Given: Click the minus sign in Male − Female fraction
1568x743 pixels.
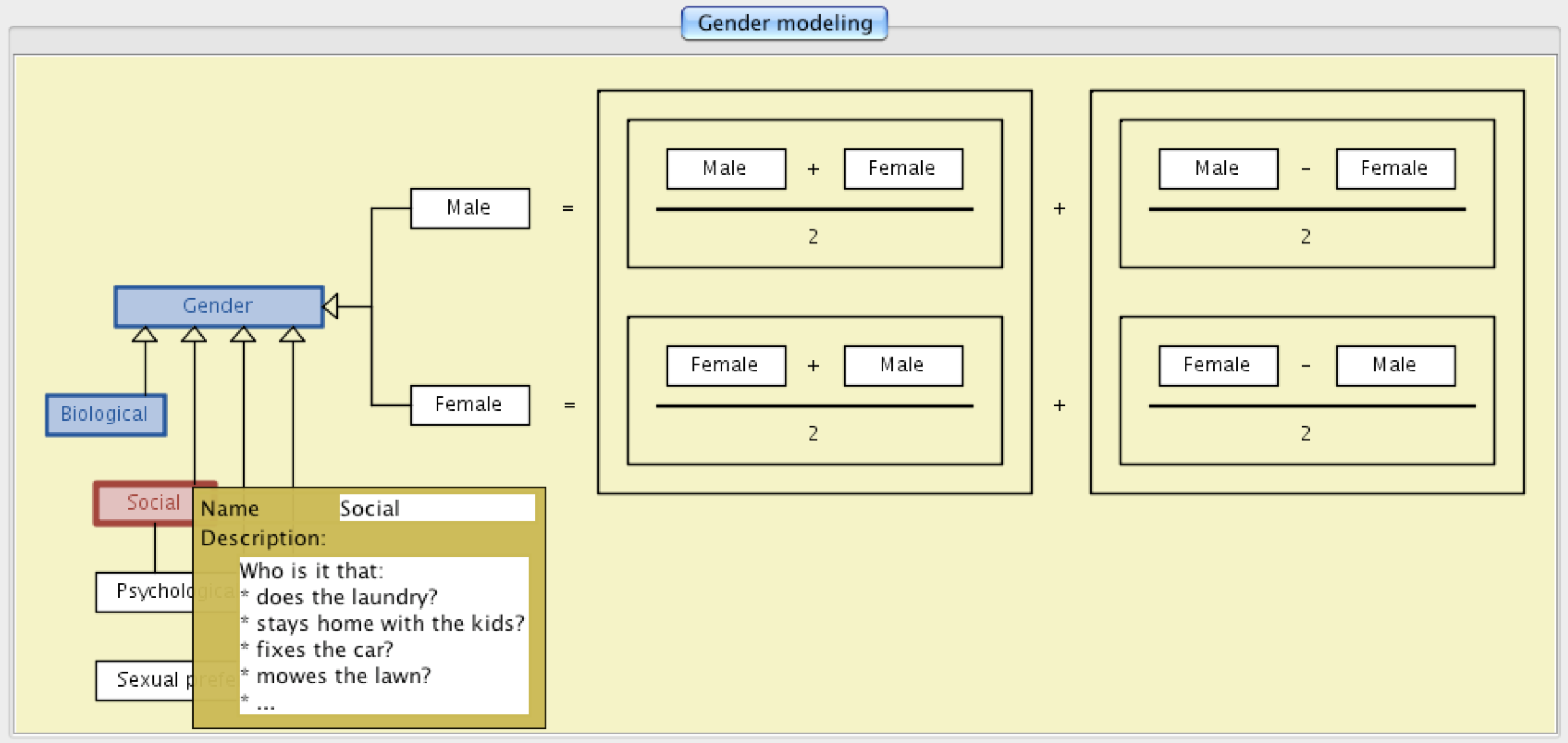Looking at the screenshot, I should pos(1306,169).
